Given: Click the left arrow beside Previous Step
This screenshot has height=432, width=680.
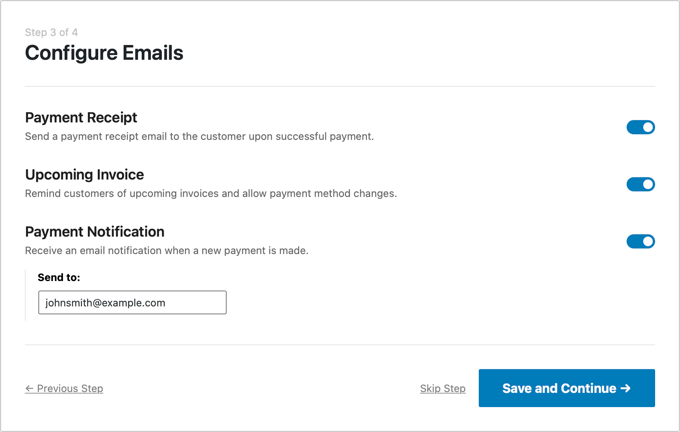Looking at the screenshot, I should pos(30,388).
